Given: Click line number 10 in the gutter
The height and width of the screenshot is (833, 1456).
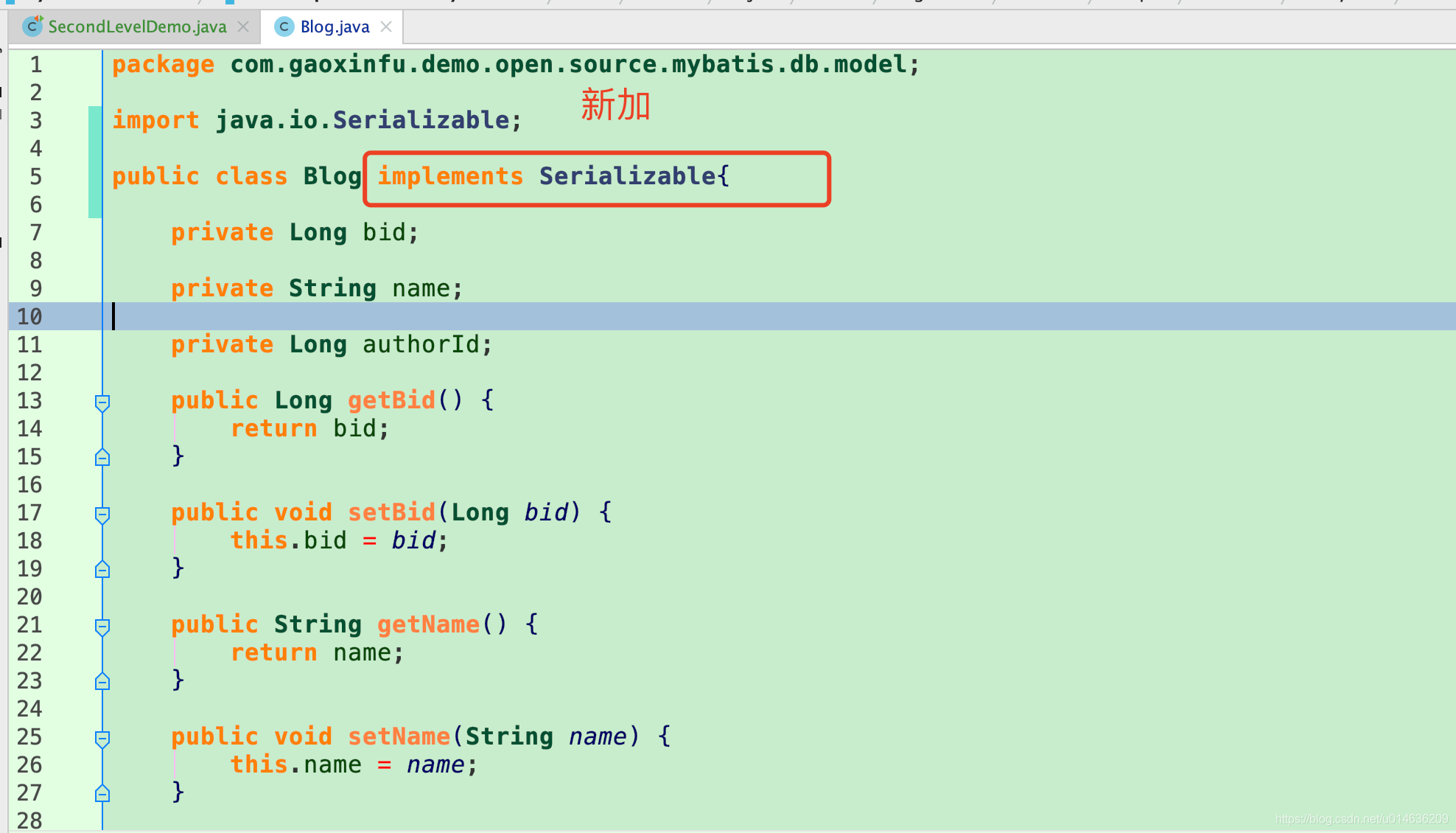Looking at the screenshot, I should point(29,317).
